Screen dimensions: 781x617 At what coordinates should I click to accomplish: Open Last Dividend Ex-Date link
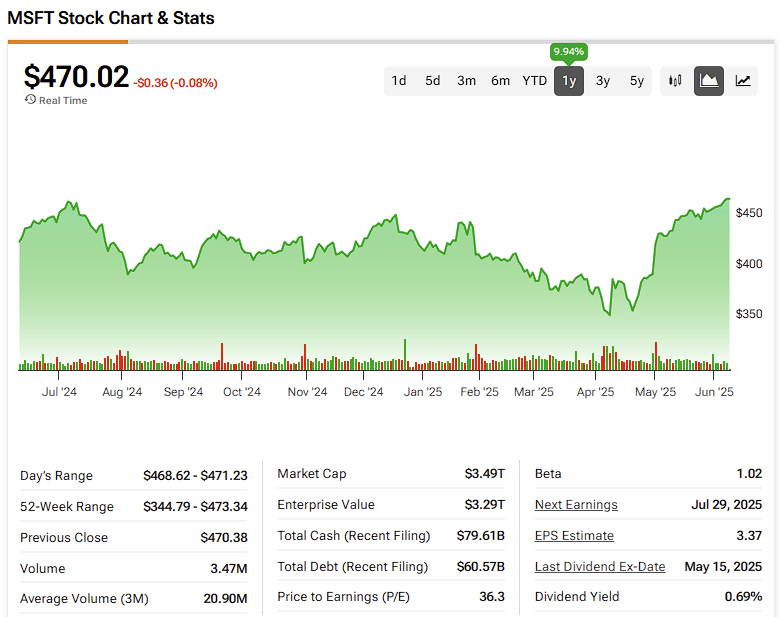click(x=600, y=567)
